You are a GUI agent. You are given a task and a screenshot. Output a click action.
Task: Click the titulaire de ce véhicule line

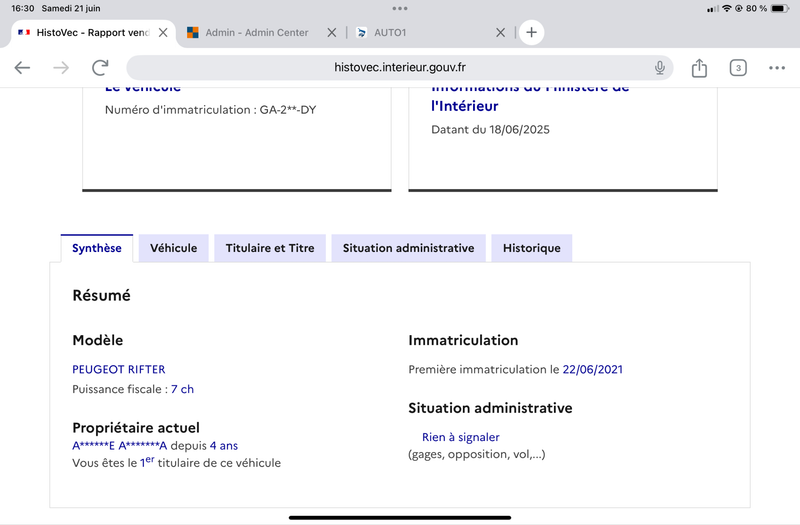(177, 463)
